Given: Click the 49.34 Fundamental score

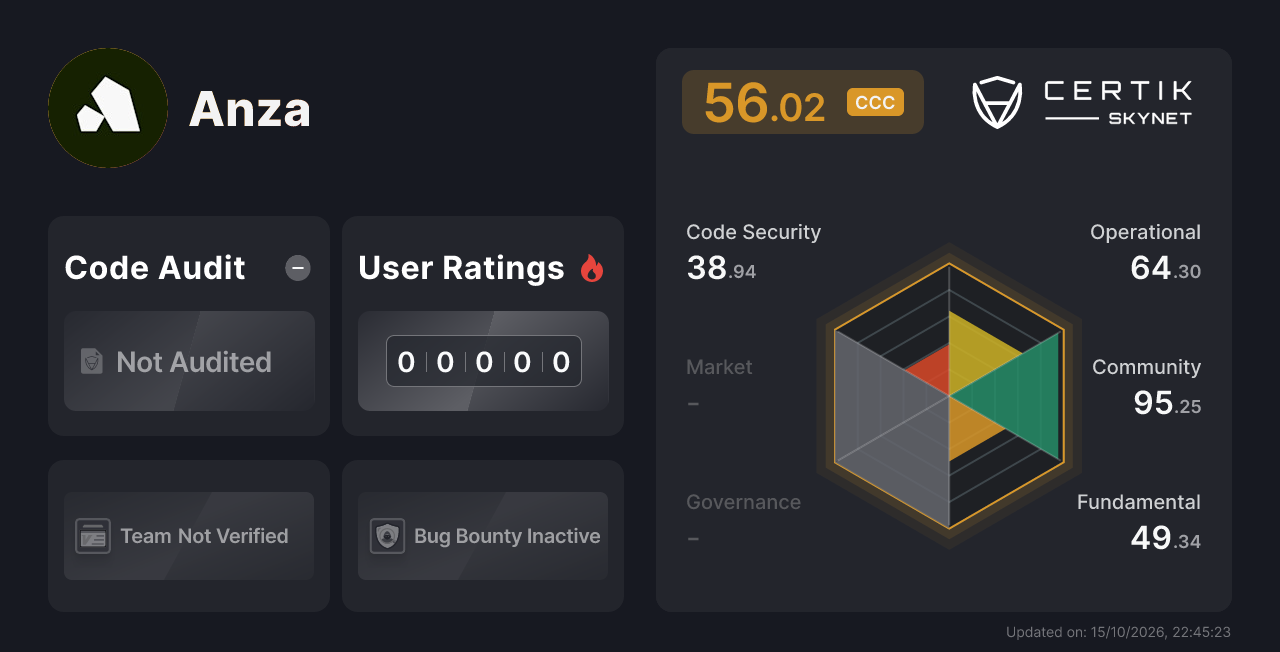Looking at the screenshot, I should [x=1165, y=538].
